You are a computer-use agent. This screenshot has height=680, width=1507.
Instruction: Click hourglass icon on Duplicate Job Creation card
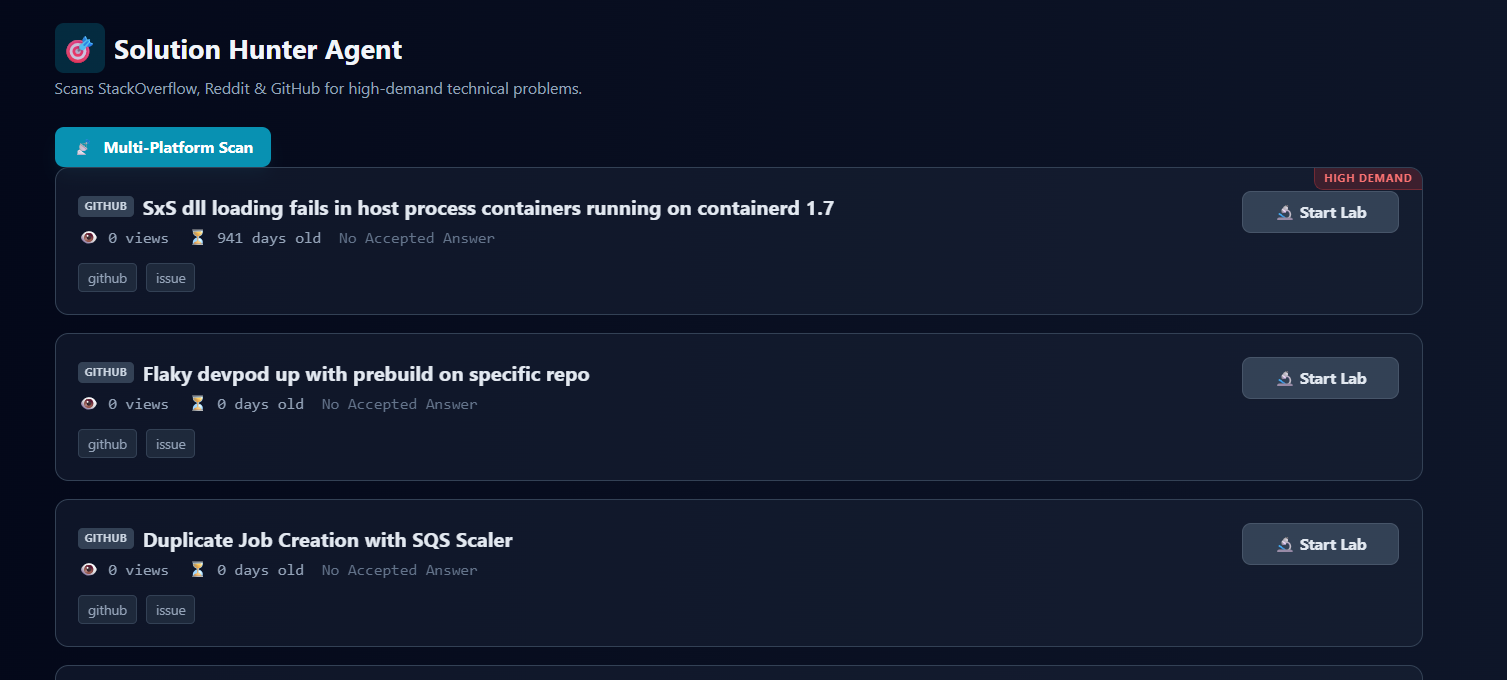pyautogui.click(x=197, y=570)
